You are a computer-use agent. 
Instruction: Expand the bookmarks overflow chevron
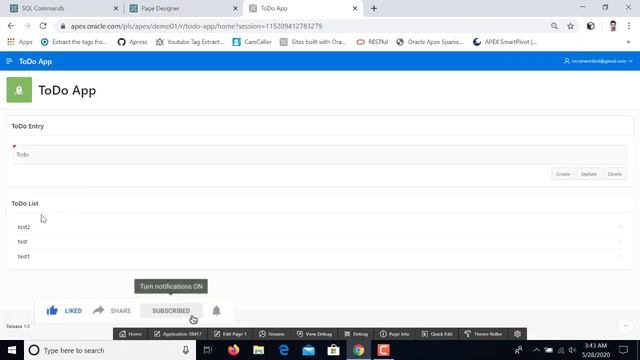tap(628, 42)
